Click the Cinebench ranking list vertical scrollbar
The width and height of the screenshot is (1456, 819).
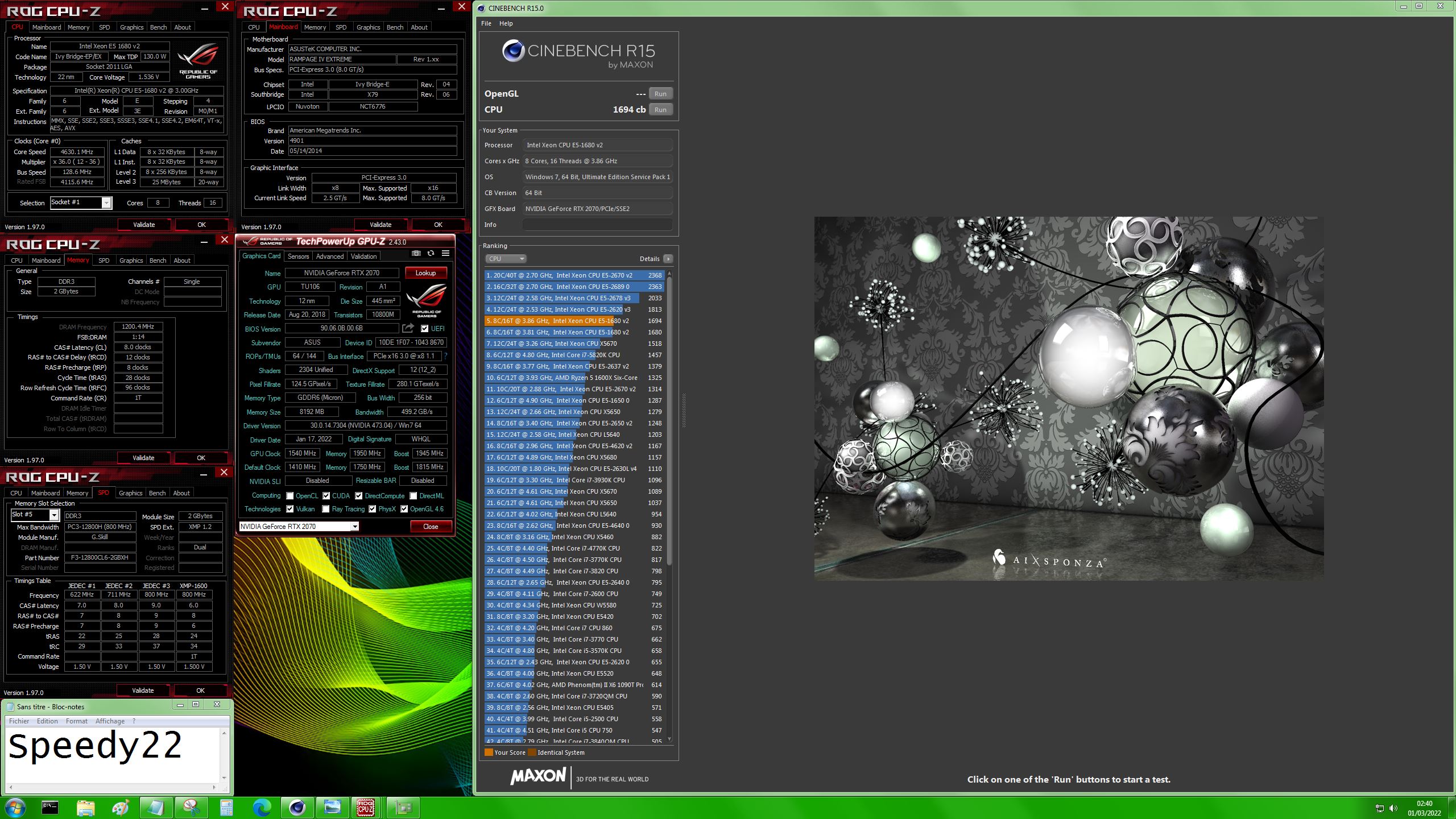pyautogui.click(x=669, y=506)
